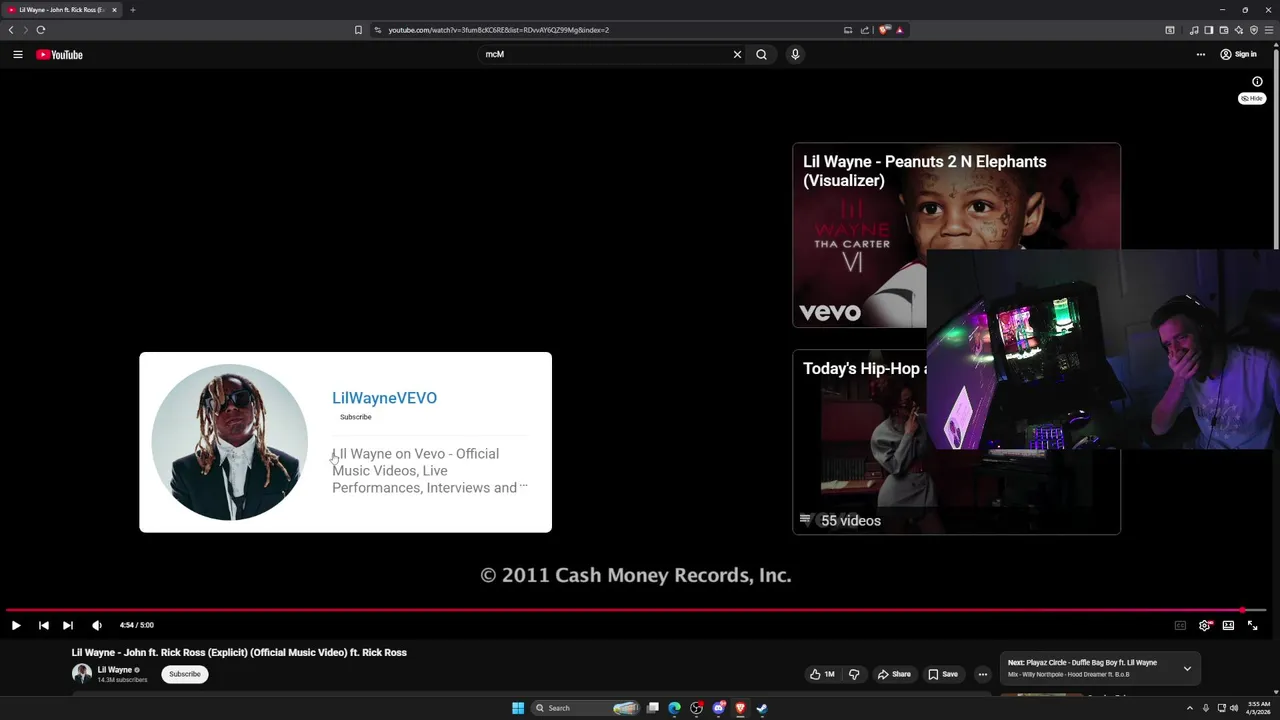Screen dimensions: 1280x720
Task: Open player settings gear
Action: coord(1205,625)
